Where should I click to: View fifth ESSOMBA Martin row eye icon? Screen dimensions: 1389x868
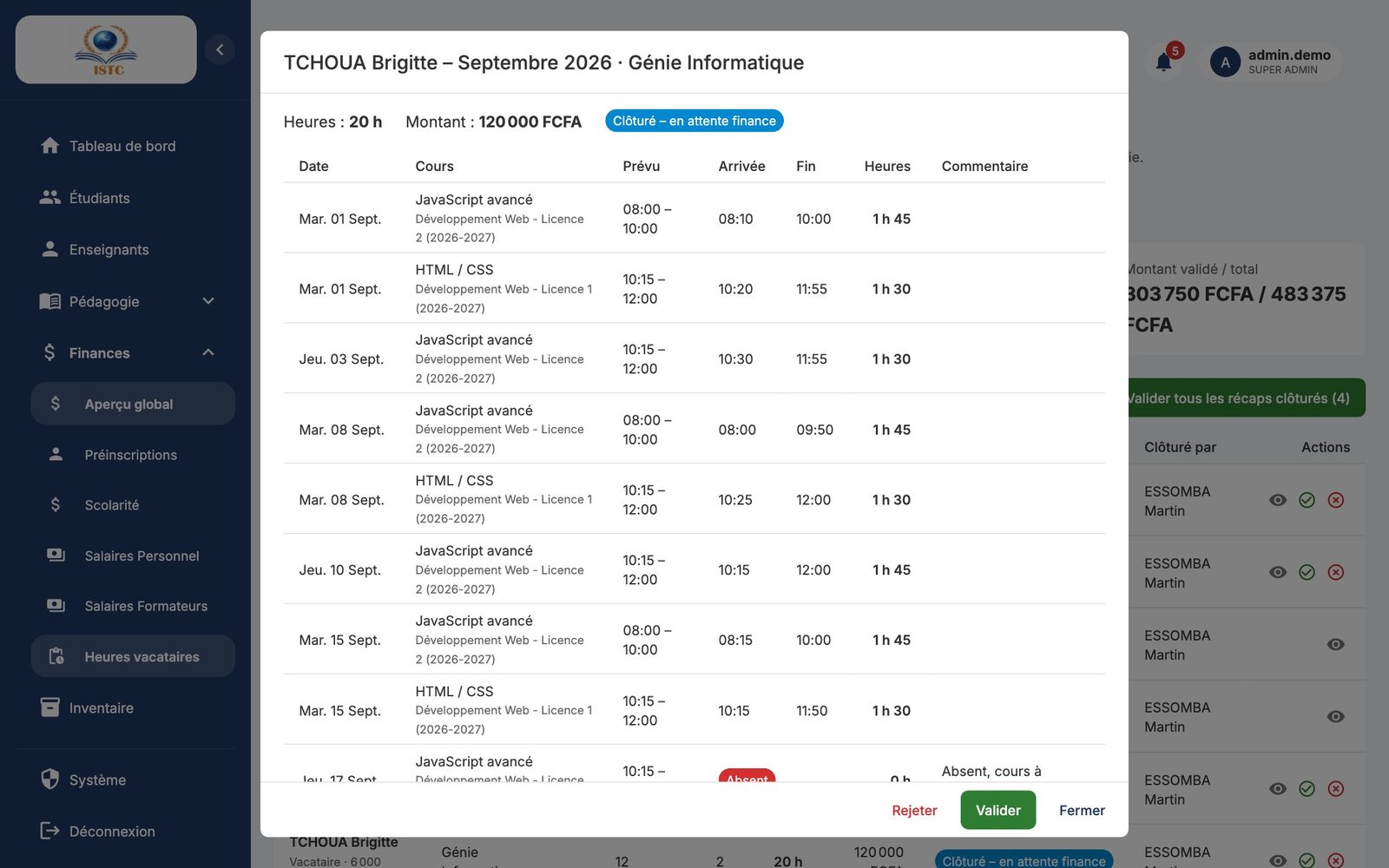coord(1278,788)
